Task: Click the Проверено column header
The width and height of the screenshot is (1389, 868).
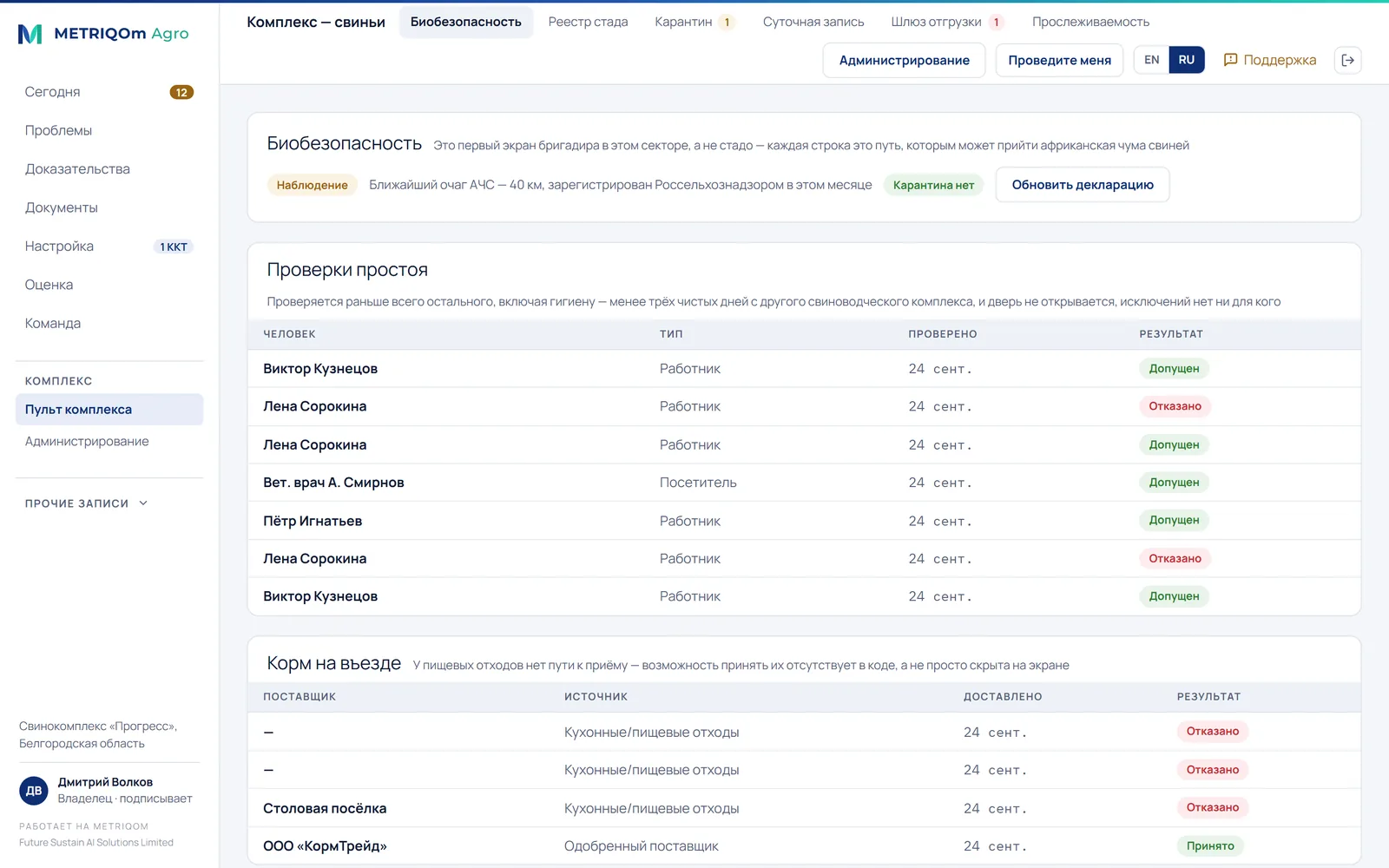Action: (943, 334)
